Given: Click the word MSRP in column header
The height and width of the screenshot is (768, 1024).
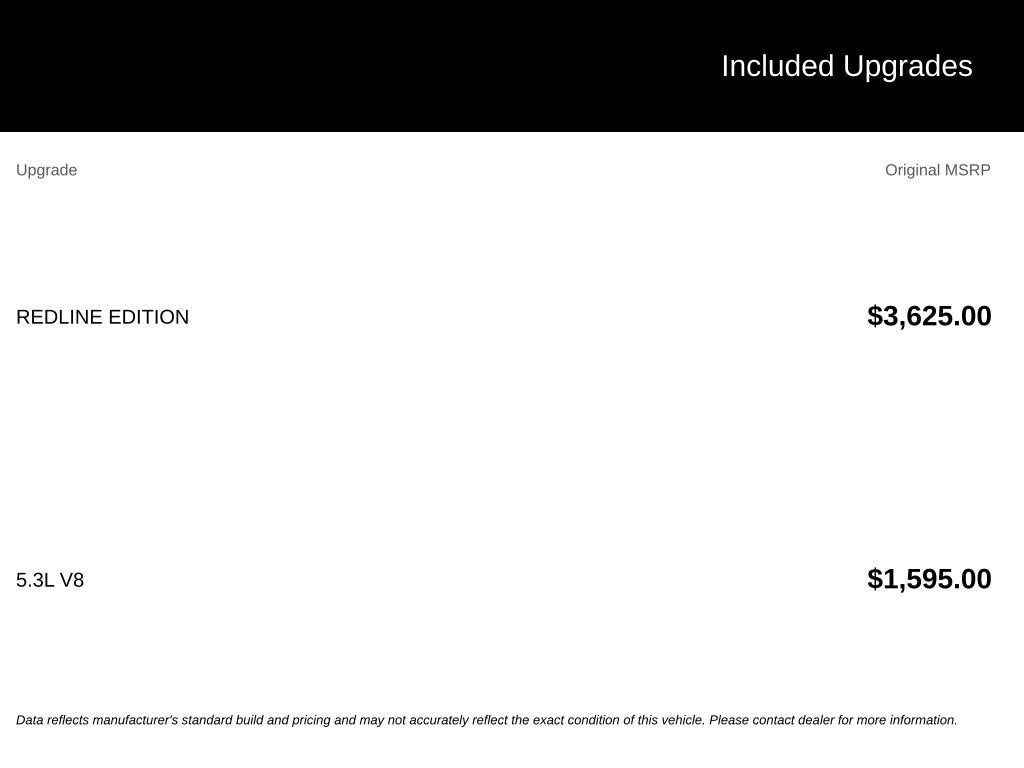Looking at the screenshot, I should point(967,170).
